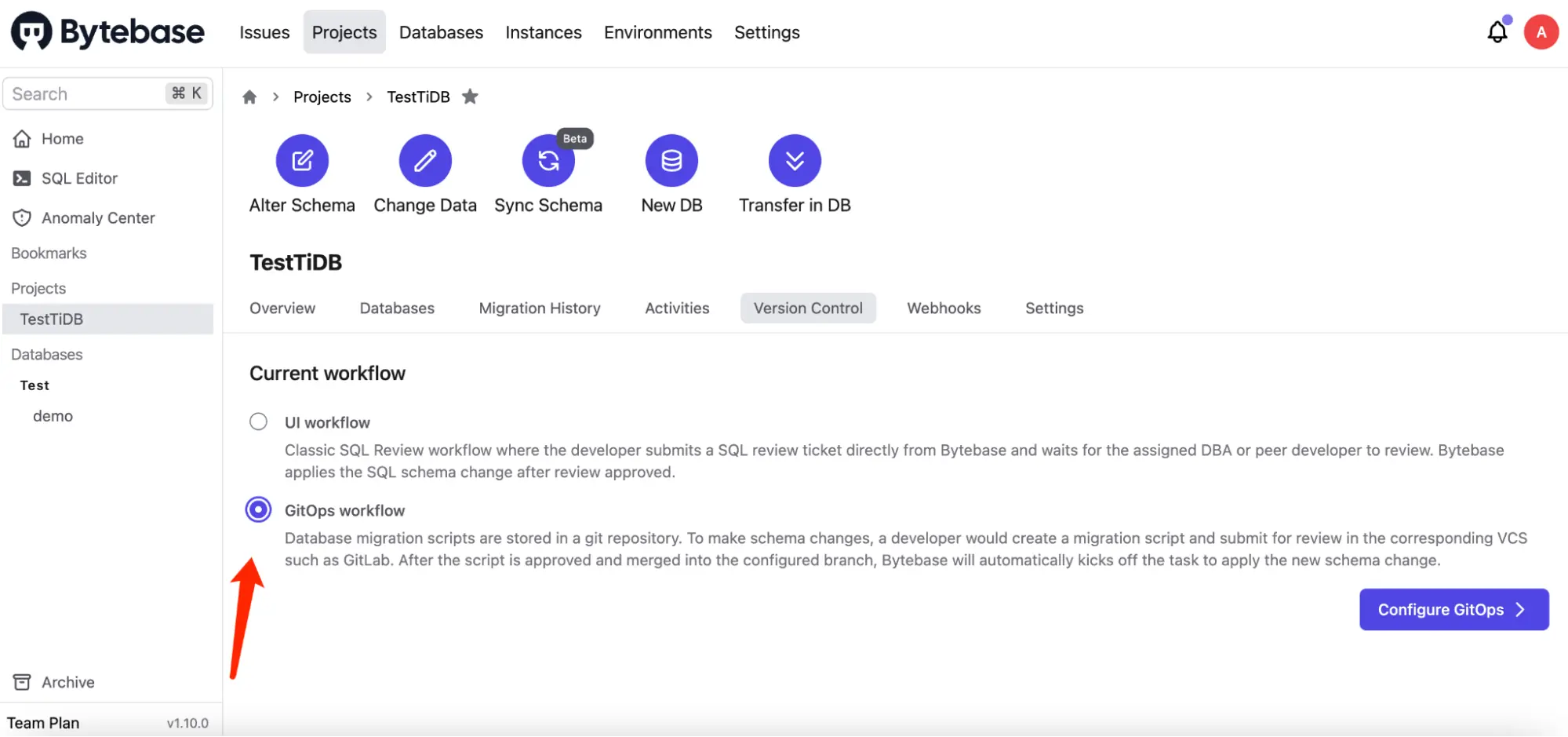Click the Sync Schema icon
This screenshot has width=1568, height=737.
click(x=548, y=161)
